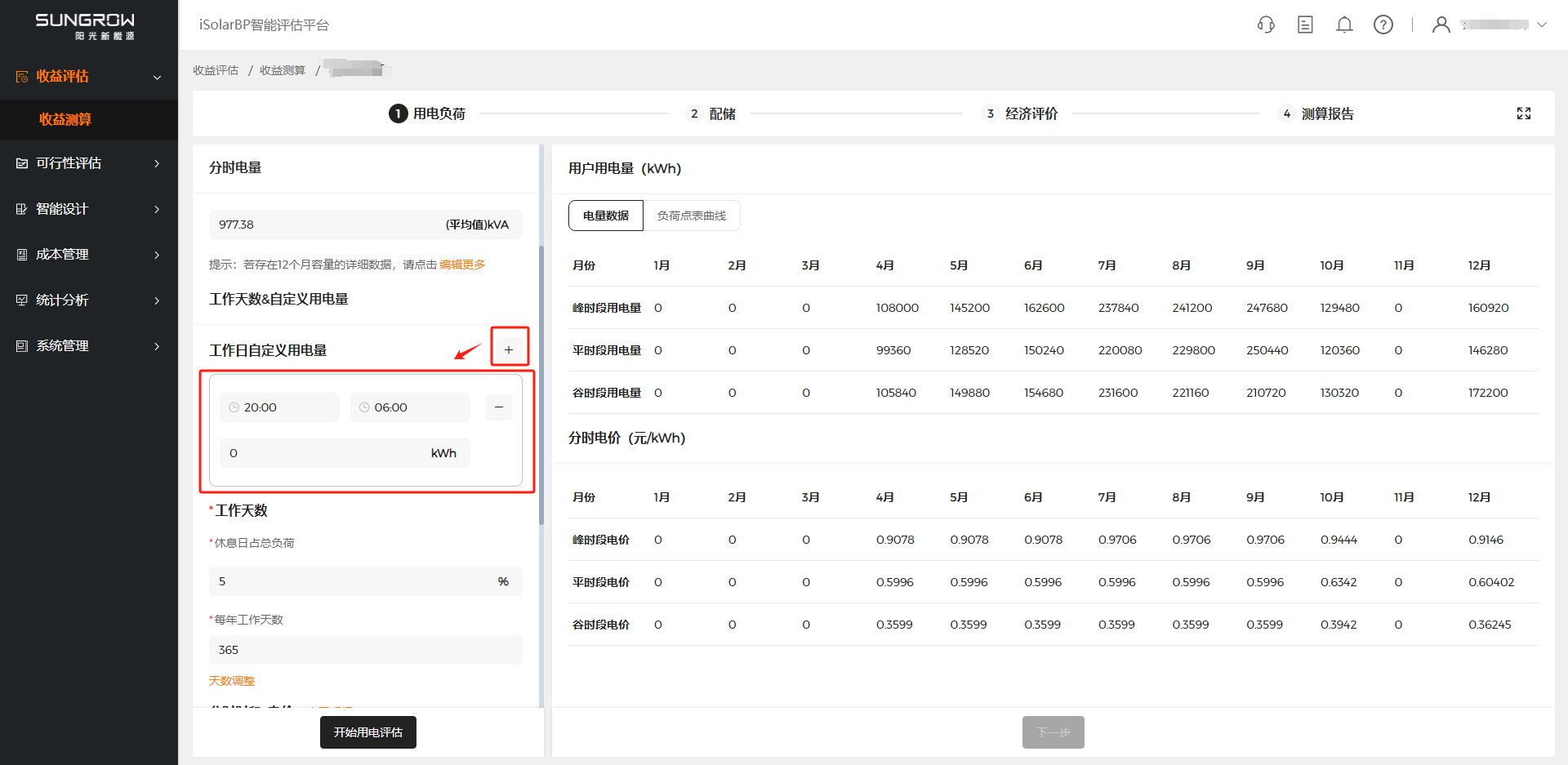Click the 编辑更多 link
Image resolution: width=1568 pixels, height=765 pixels.
[x=462, y=265]
